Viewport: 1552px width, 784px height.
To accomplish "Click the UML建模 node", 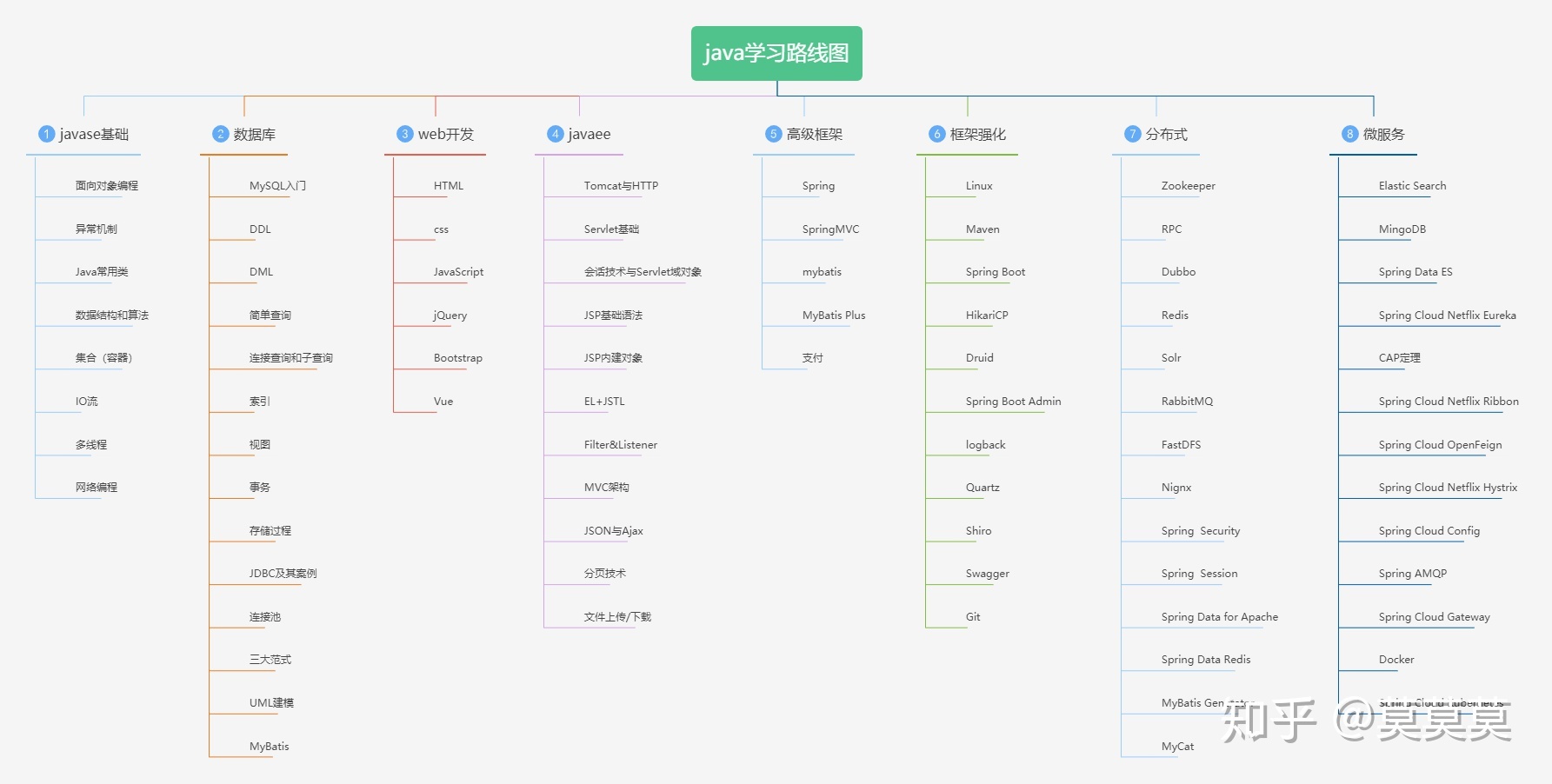I will 271,703.
